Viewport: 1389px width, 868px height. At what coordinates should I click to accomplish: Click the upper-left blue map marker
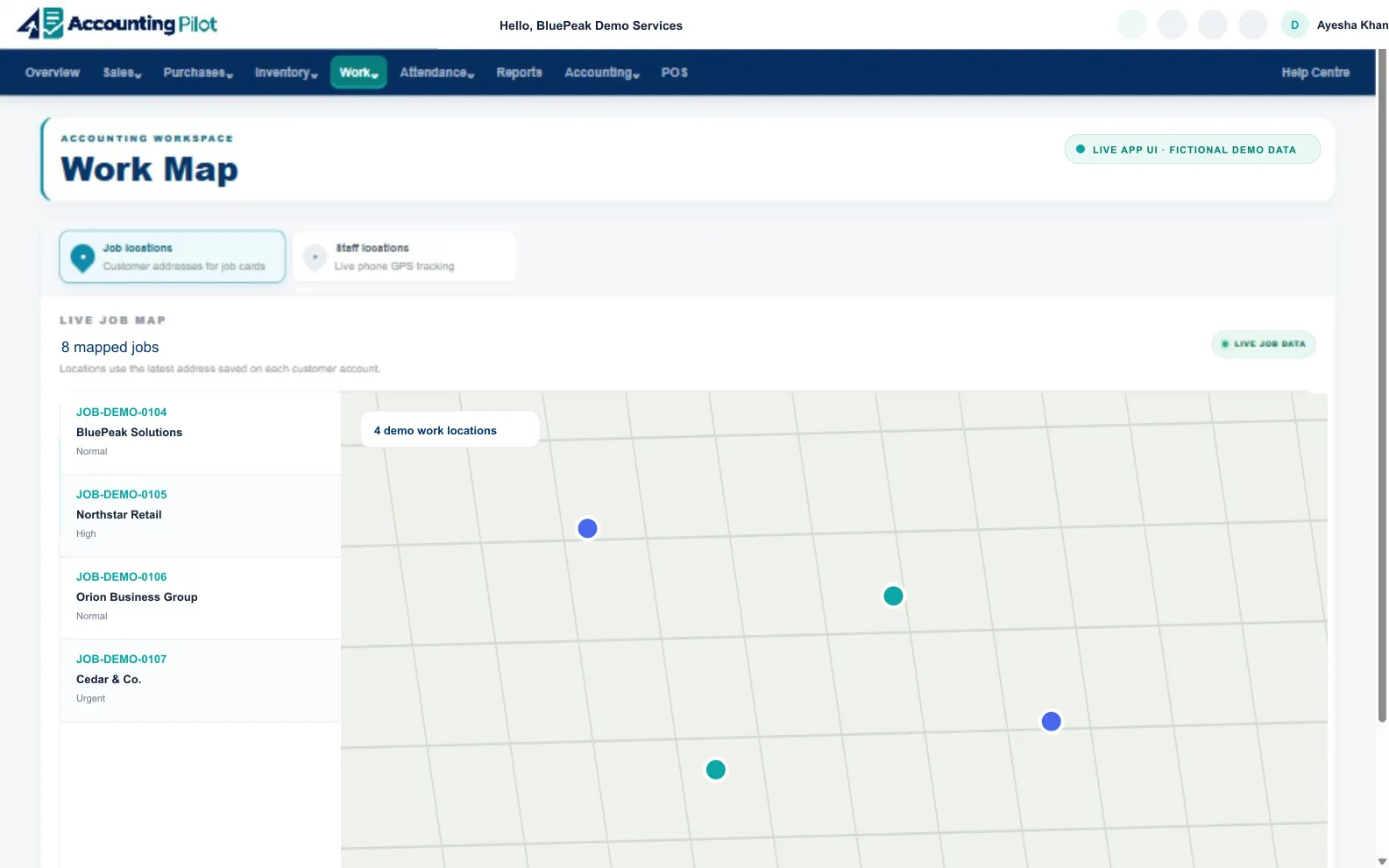[587, 528]
